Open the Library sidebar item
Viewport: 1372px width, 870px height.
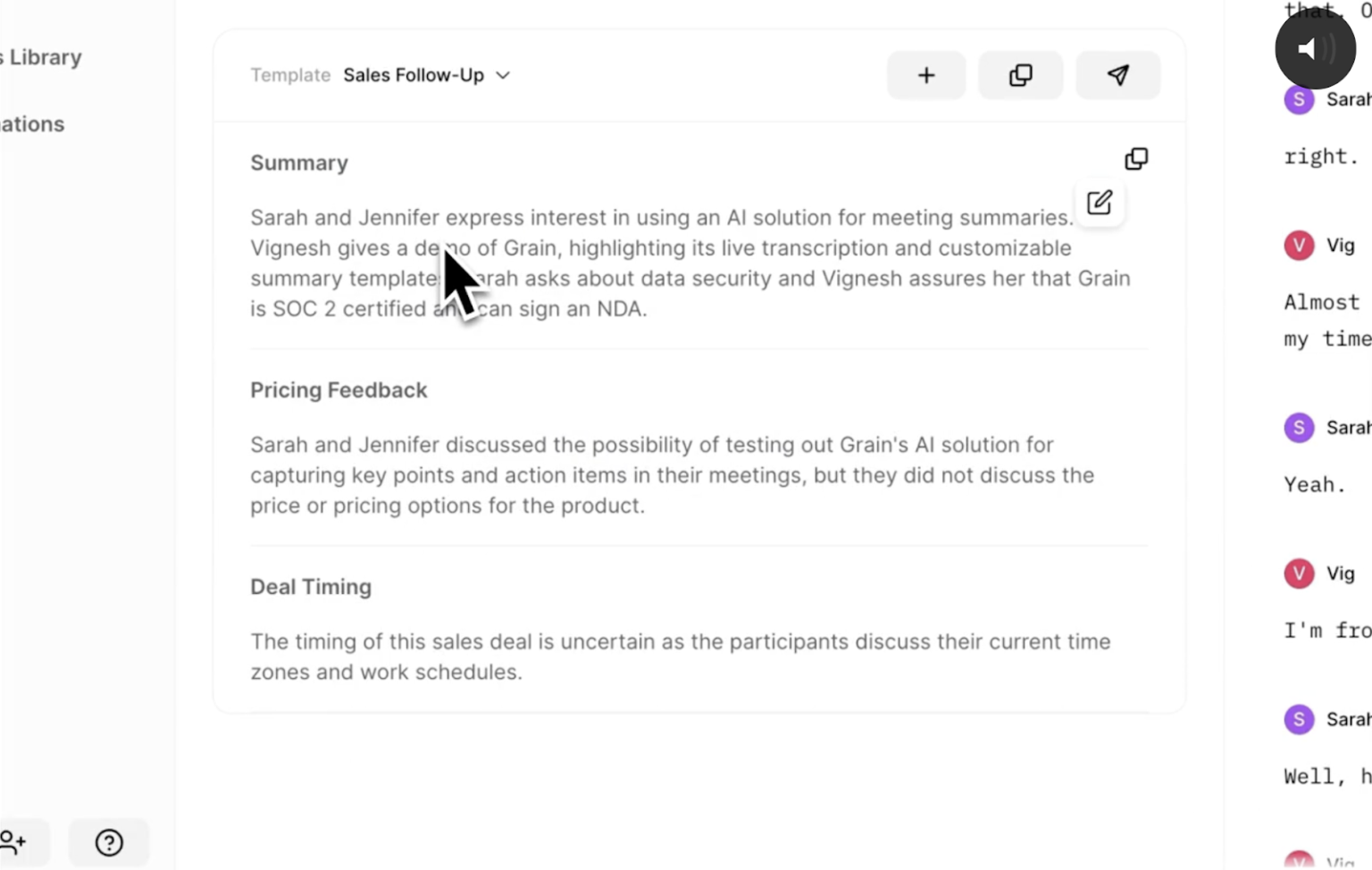click(43, 57)
